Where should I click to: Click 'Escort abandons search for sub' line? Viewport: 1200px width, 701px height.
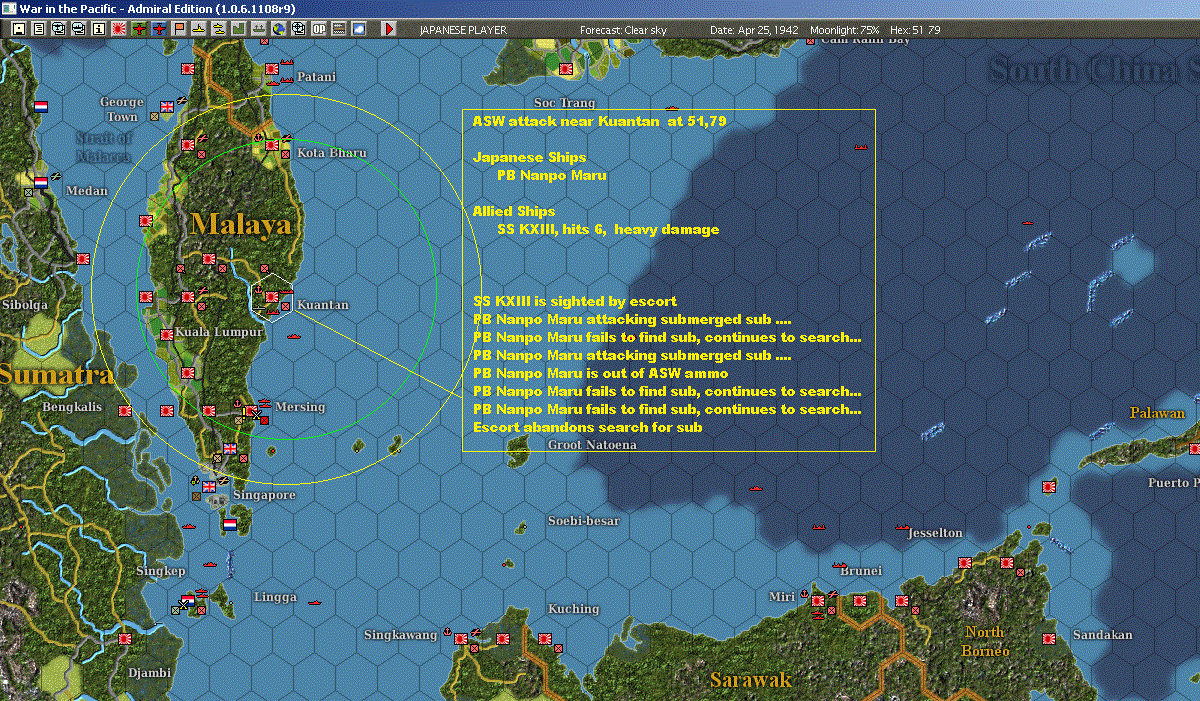[588, 427]
